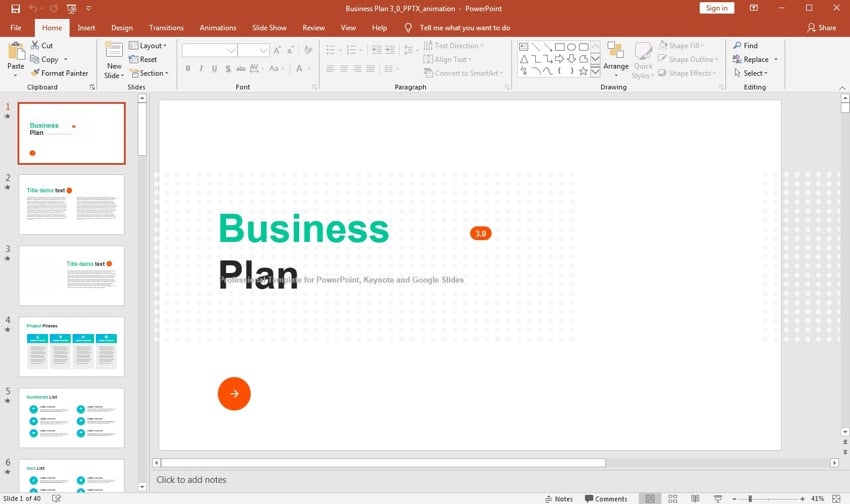The width and height of the screenshot is (850, 504).
Task: Switch to Slide Sorter view icon
Action: click(673, 498)
